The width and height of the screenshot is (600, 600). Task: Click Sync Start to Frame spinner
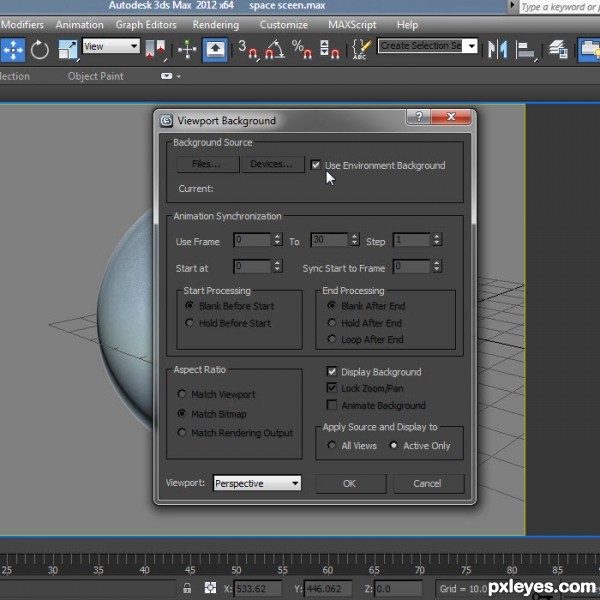pyautogui.click(x=437, y=266)
